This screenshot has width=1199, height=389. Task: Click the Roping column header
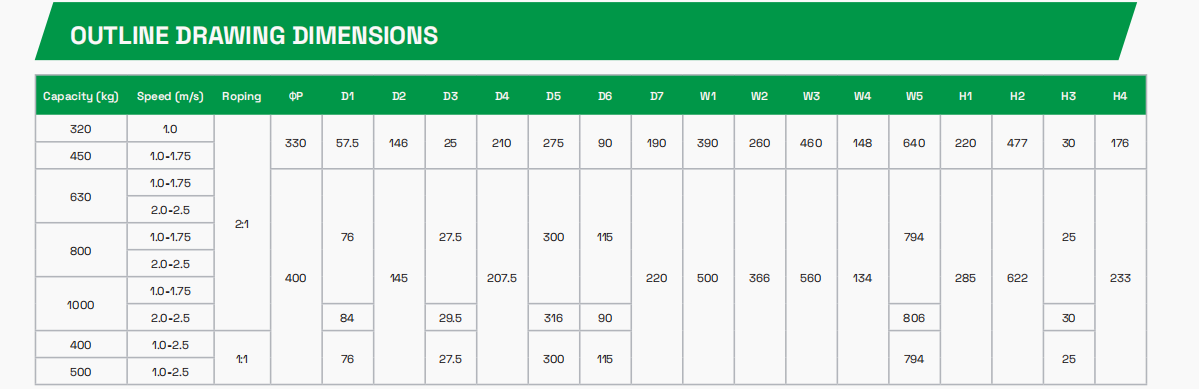point(242,96)
